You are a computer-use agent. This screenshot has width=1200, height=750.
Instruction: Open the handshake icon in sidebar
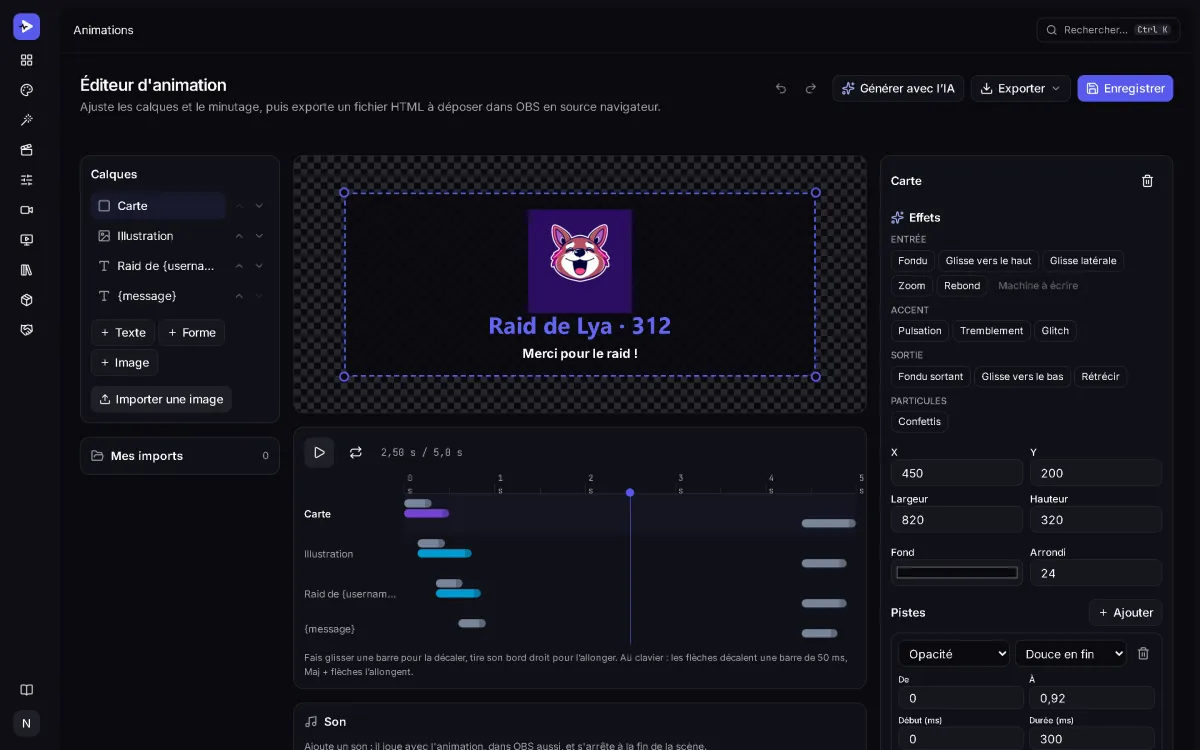click(26, 330)
